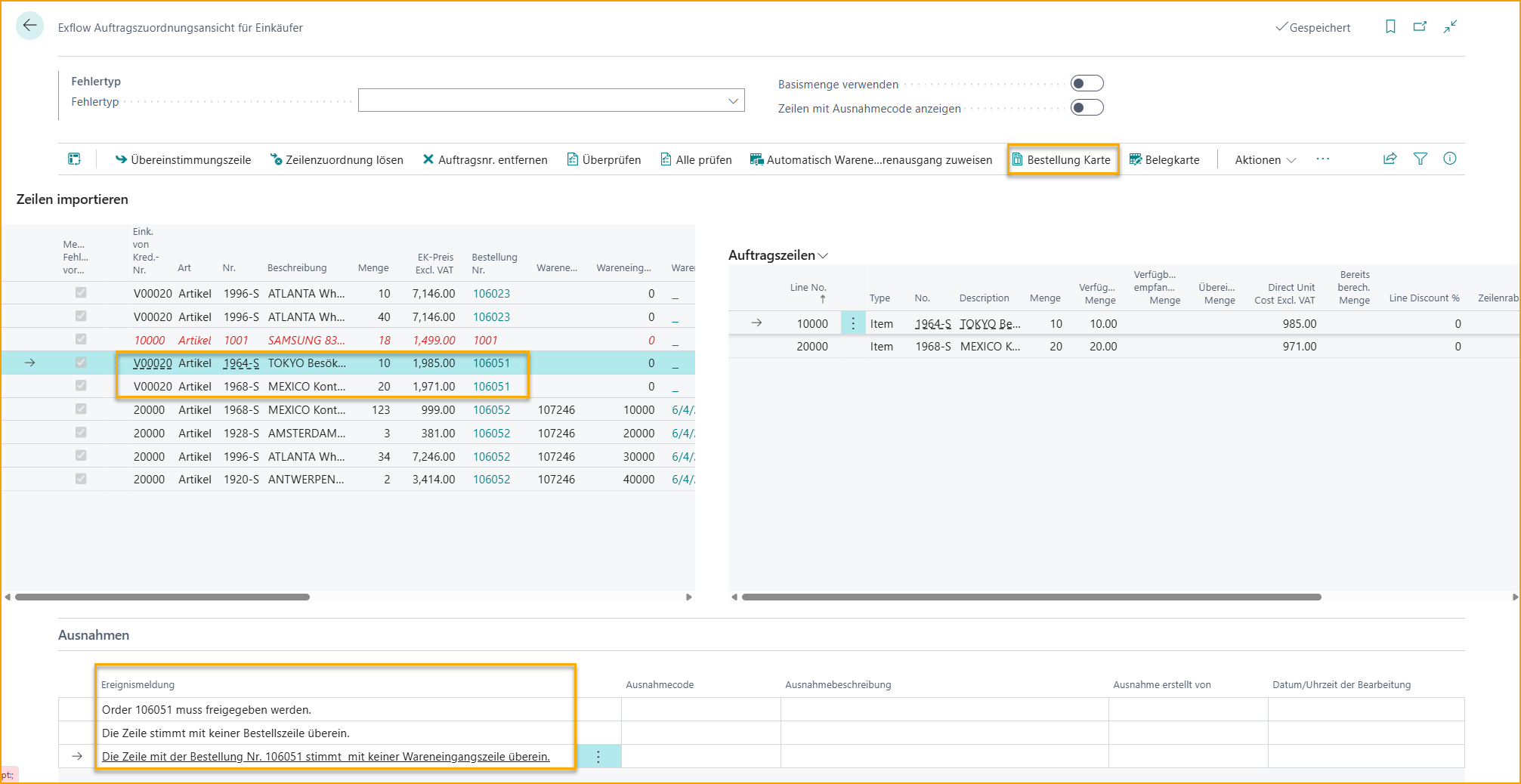Click the back arrow button
Viewport: 1521px width, 784px height.
[29, 26]
